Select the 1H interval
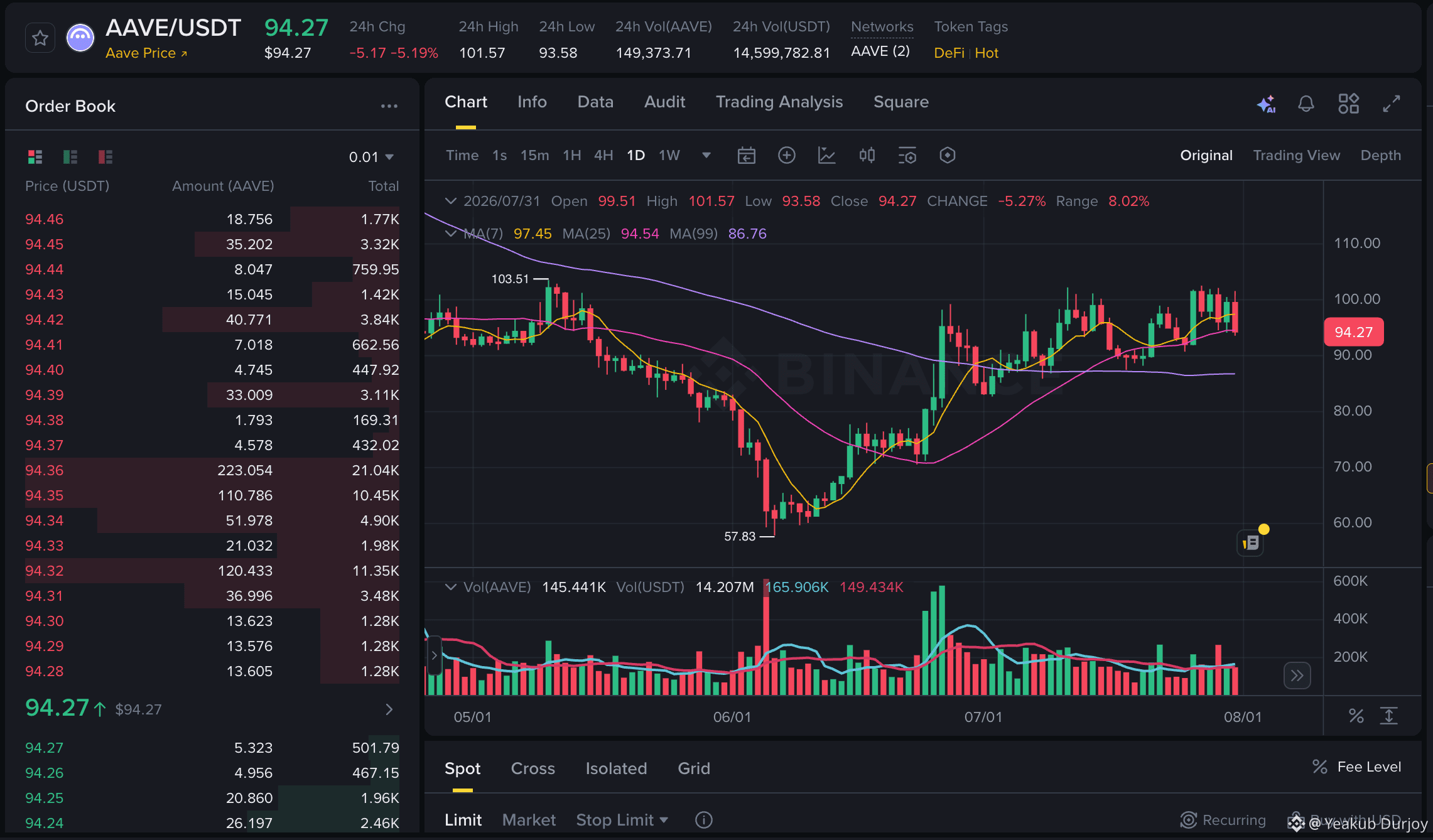This screenshot has width=1433, height=840. [571, 155]
